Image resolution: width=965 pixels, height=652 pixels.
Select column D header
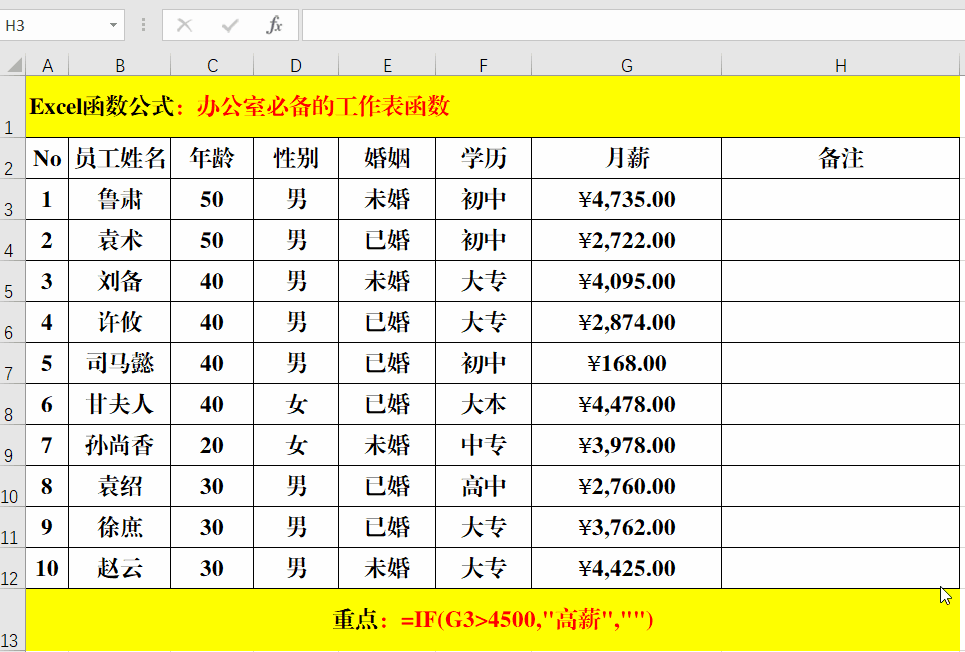pyautogui.click(x=296, y=66)
